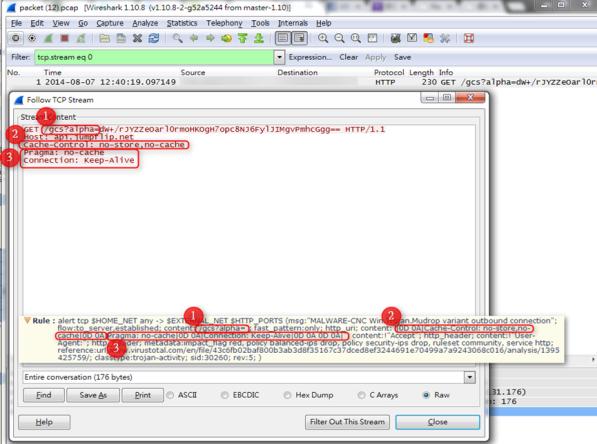This screenshot has height=444, width=597.
Task: Open Entire conversation direction dropdown
Action: coord(470,377)
